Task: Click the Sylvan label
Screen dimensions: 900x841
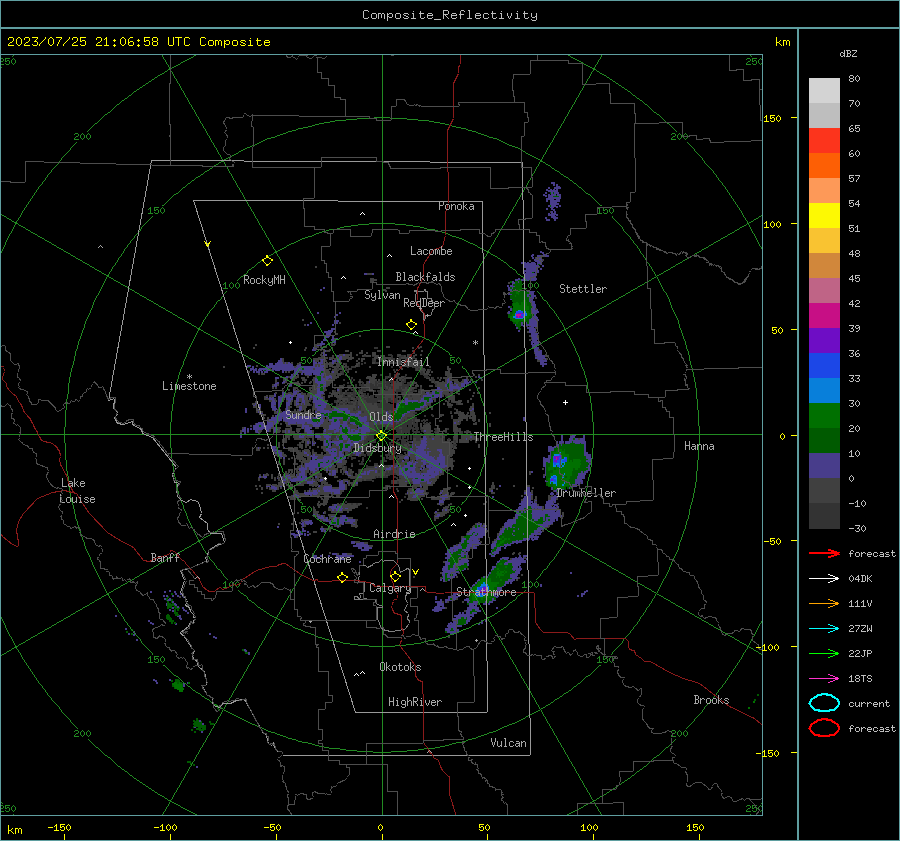Action: point(382,296)
